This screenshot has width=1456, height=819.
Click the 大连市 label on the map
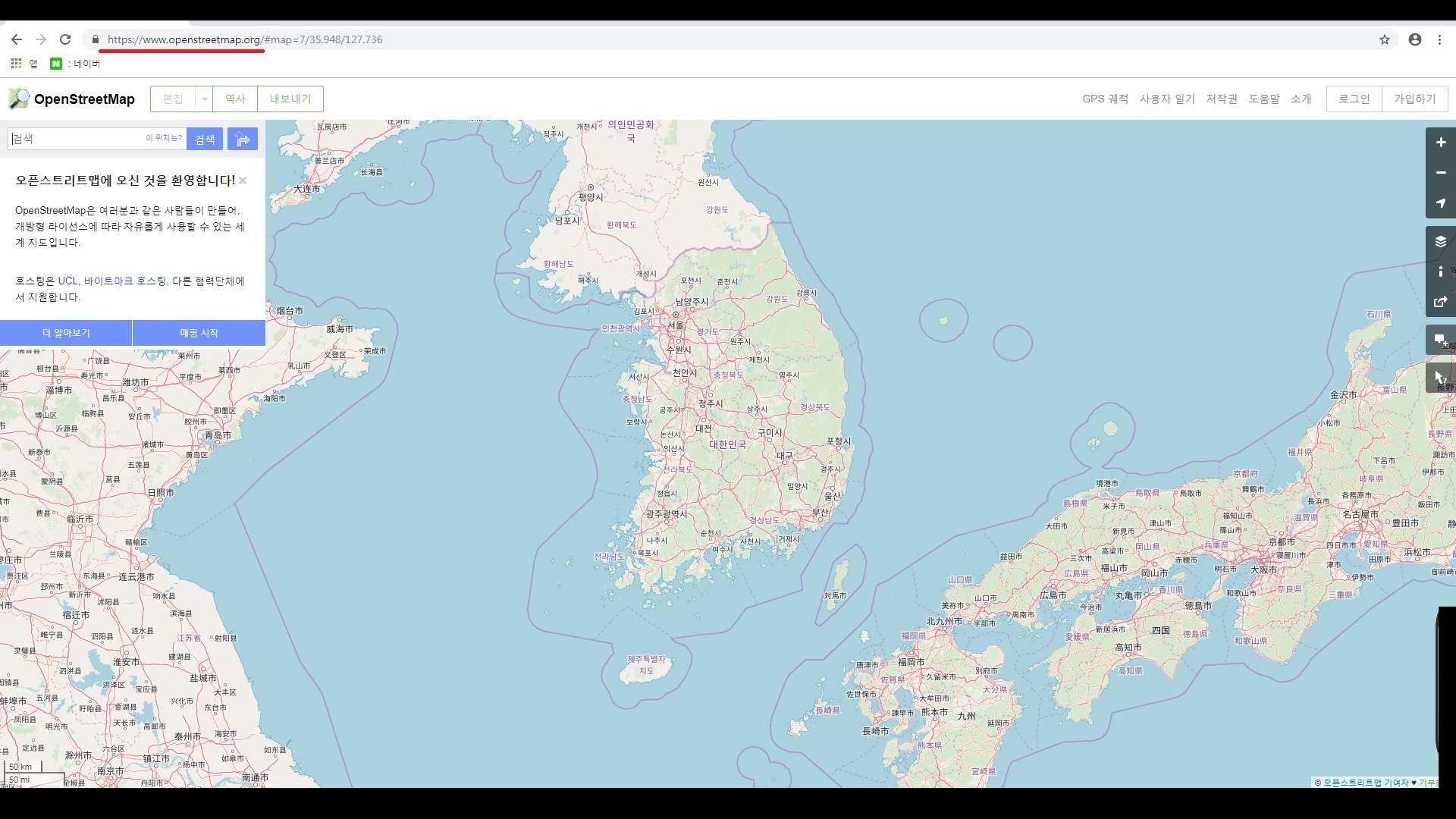[x=307, y=189]
